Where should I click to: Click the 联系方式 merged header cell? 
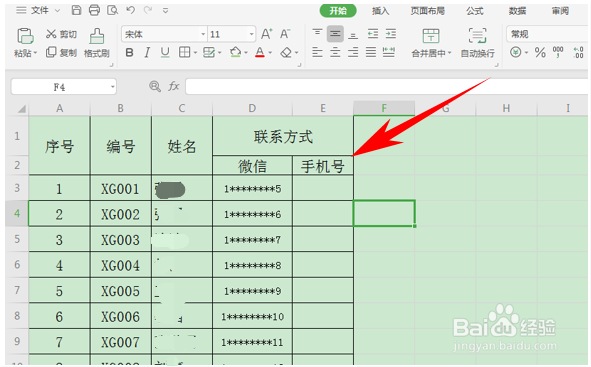[x=283, y=136]
